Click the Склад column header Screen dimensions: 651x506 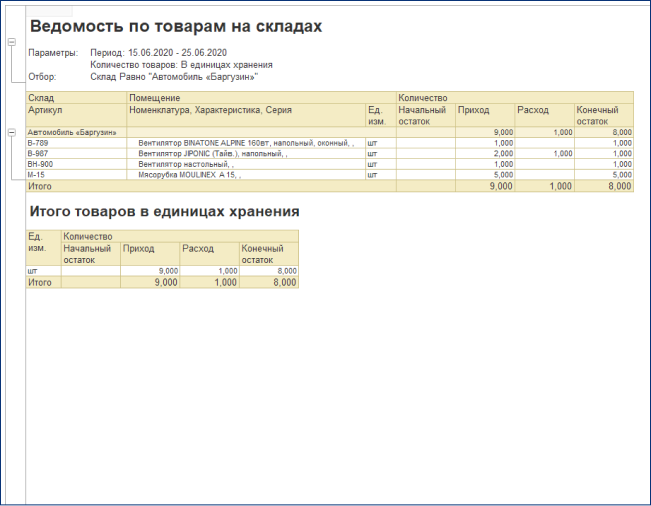[76, 98]
